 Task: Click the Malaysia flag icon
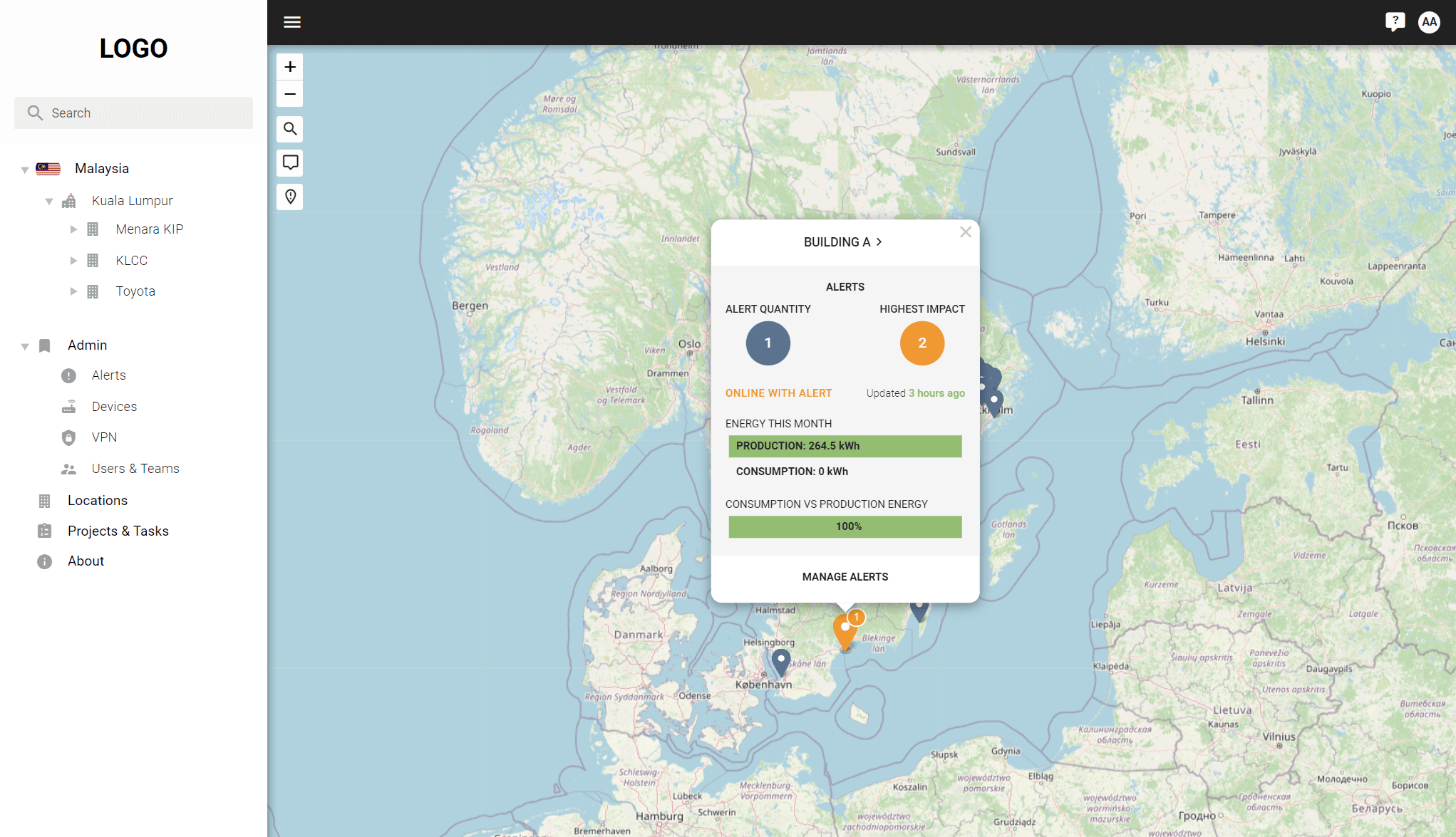48,169
